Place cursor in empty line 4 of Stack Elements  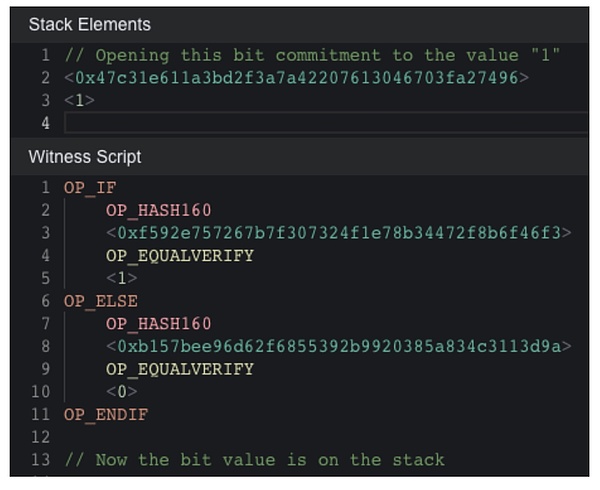click(320, 123)
